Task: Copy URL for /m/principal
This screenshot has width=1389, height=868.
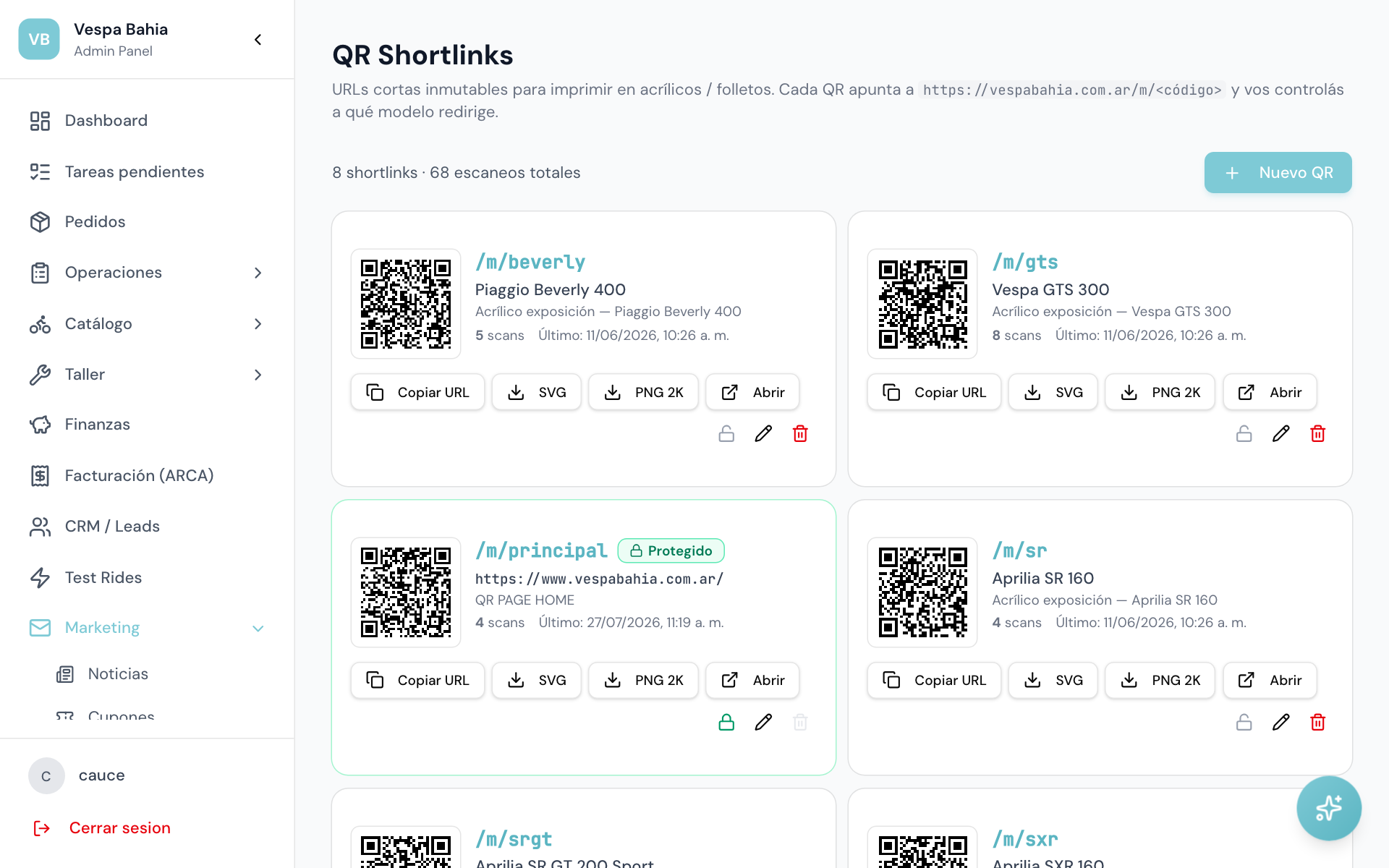Action: 417,680
